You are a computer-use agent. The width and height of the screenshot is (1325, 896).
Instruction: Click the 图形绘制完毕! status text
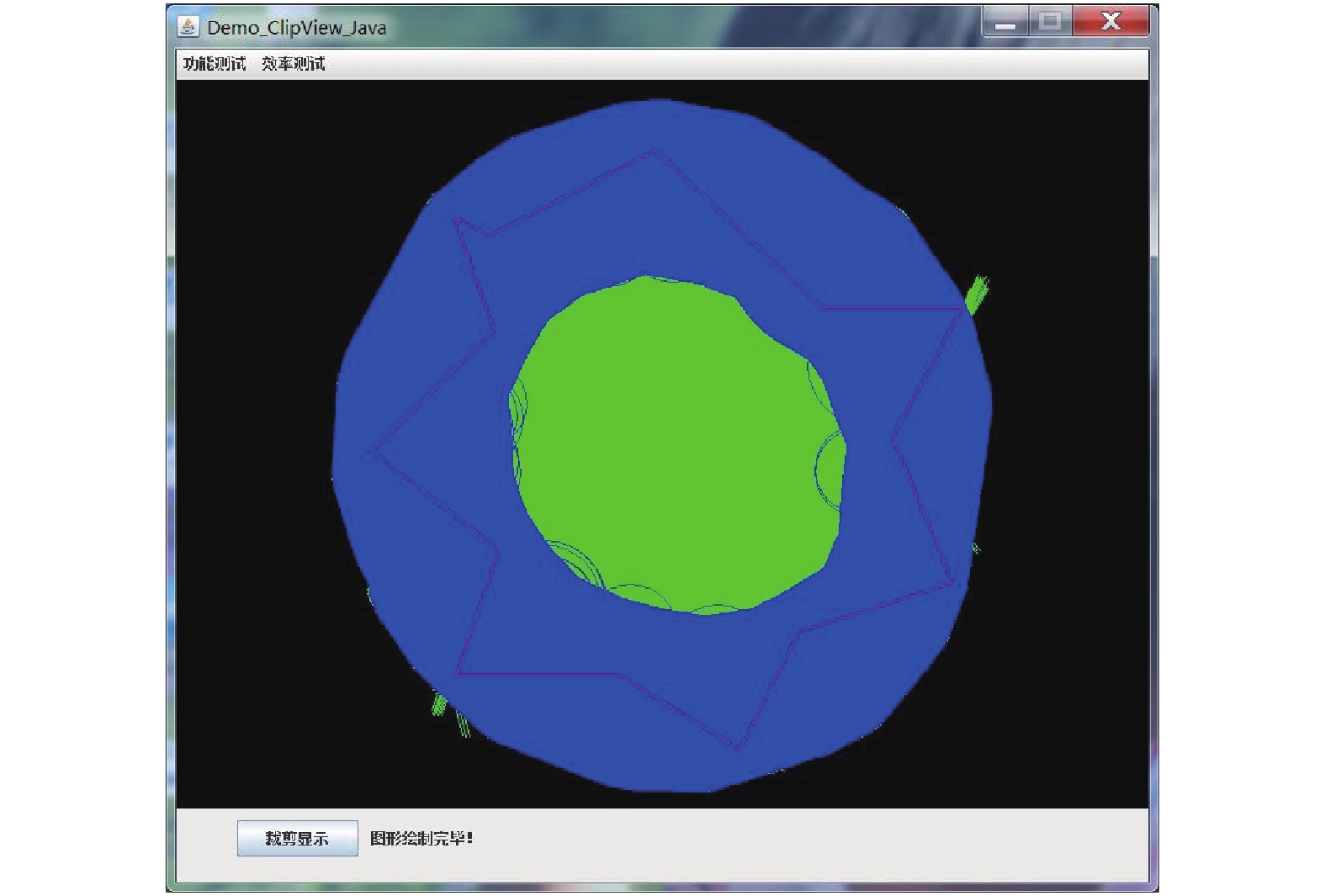[x=421, y=838]
